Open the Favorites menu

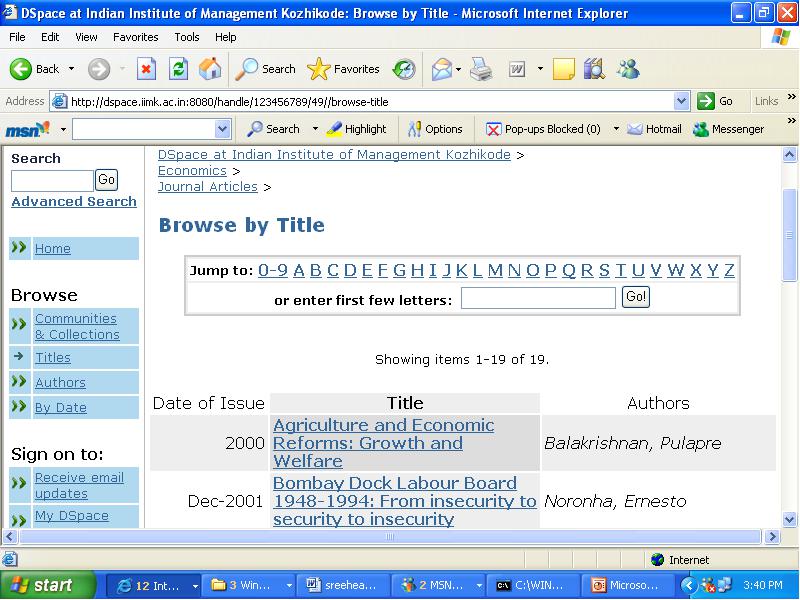click(x=136, y=37)
